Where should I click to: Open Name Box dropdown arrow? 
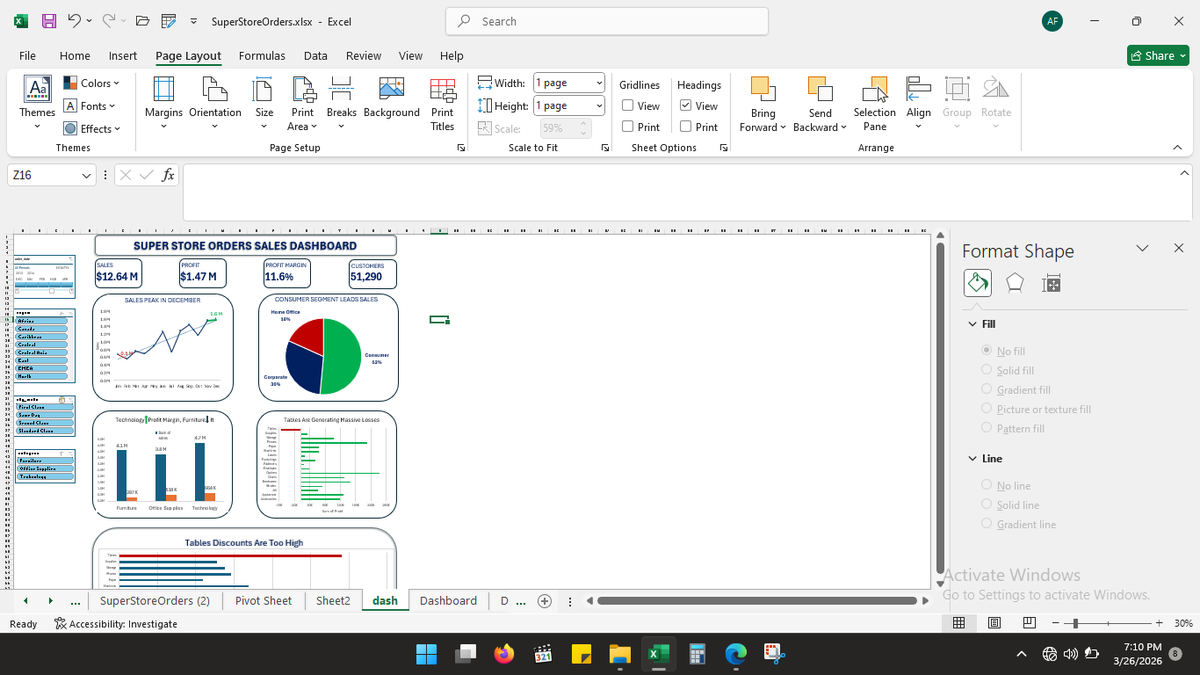coord(88,175)
